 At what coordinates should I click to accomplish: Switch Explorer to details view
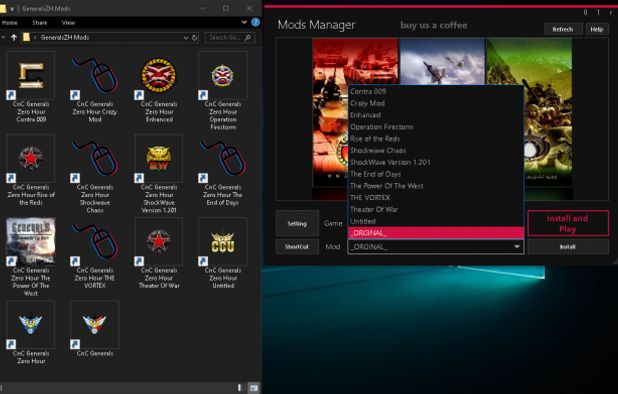click(x=240, y=388)
